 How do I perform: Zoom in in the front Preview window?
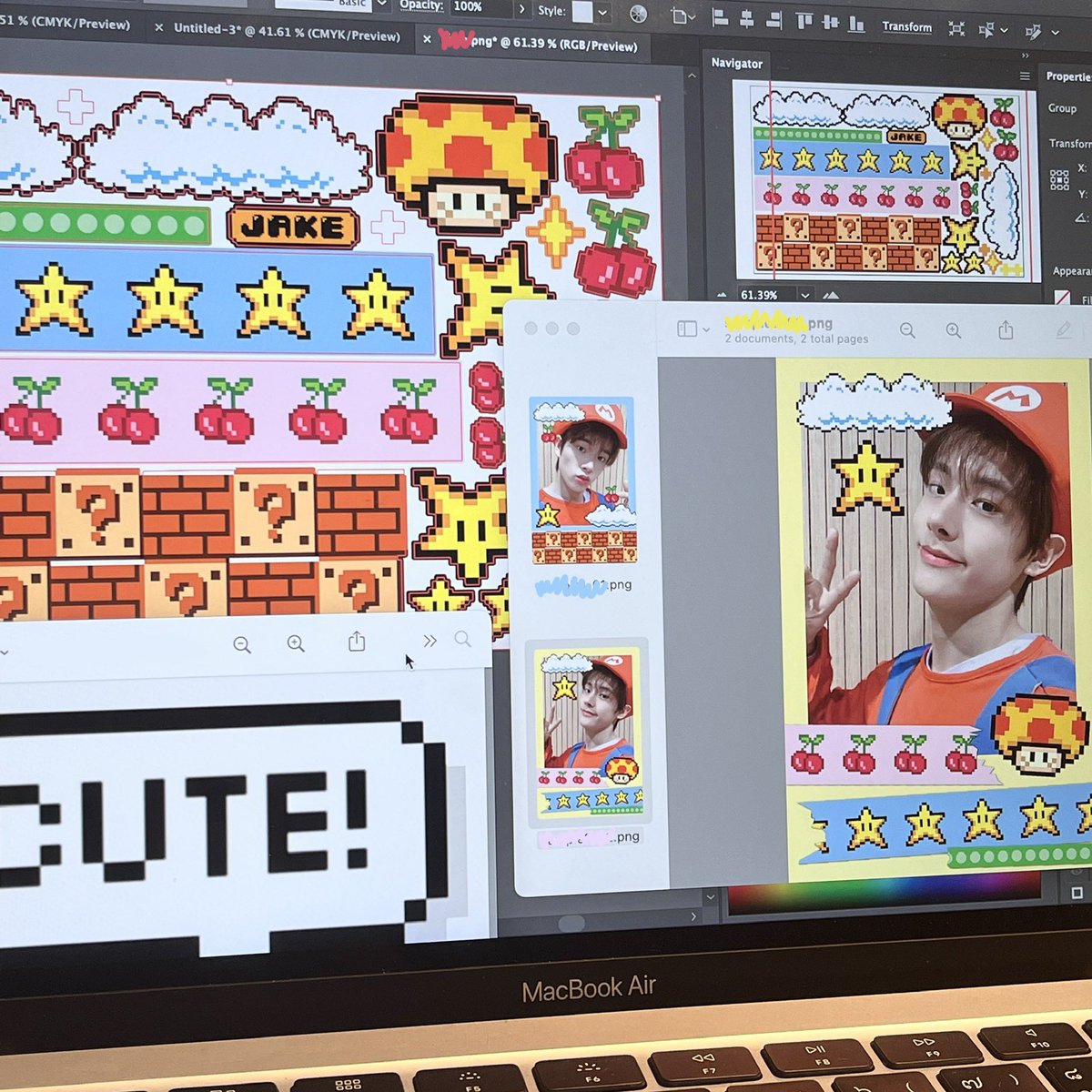coord(954,330)
